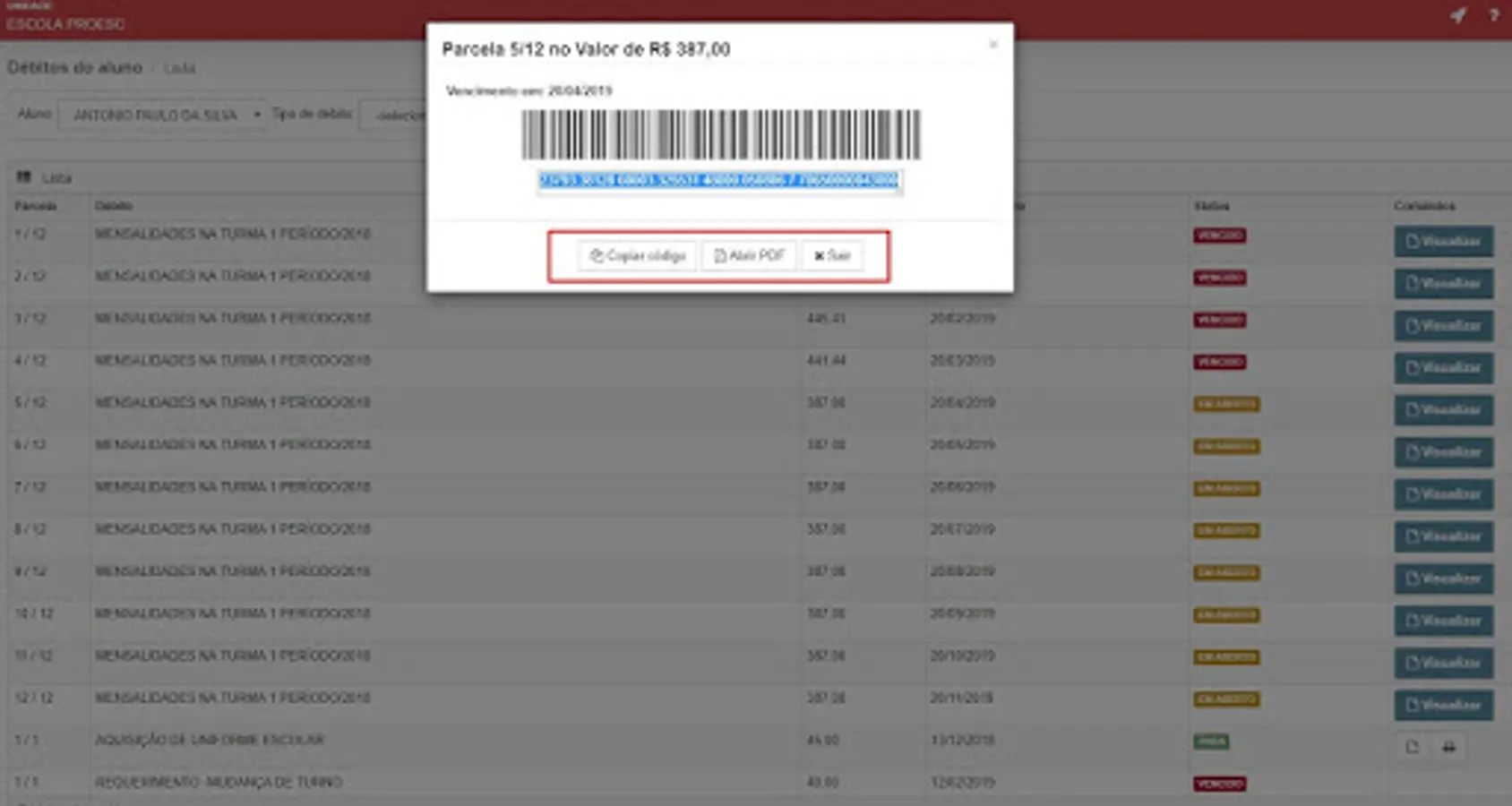Click the document icon in the AQUISIÇÃO DE UNIFORME row
1512x806 pixels.
[1413, 747]
